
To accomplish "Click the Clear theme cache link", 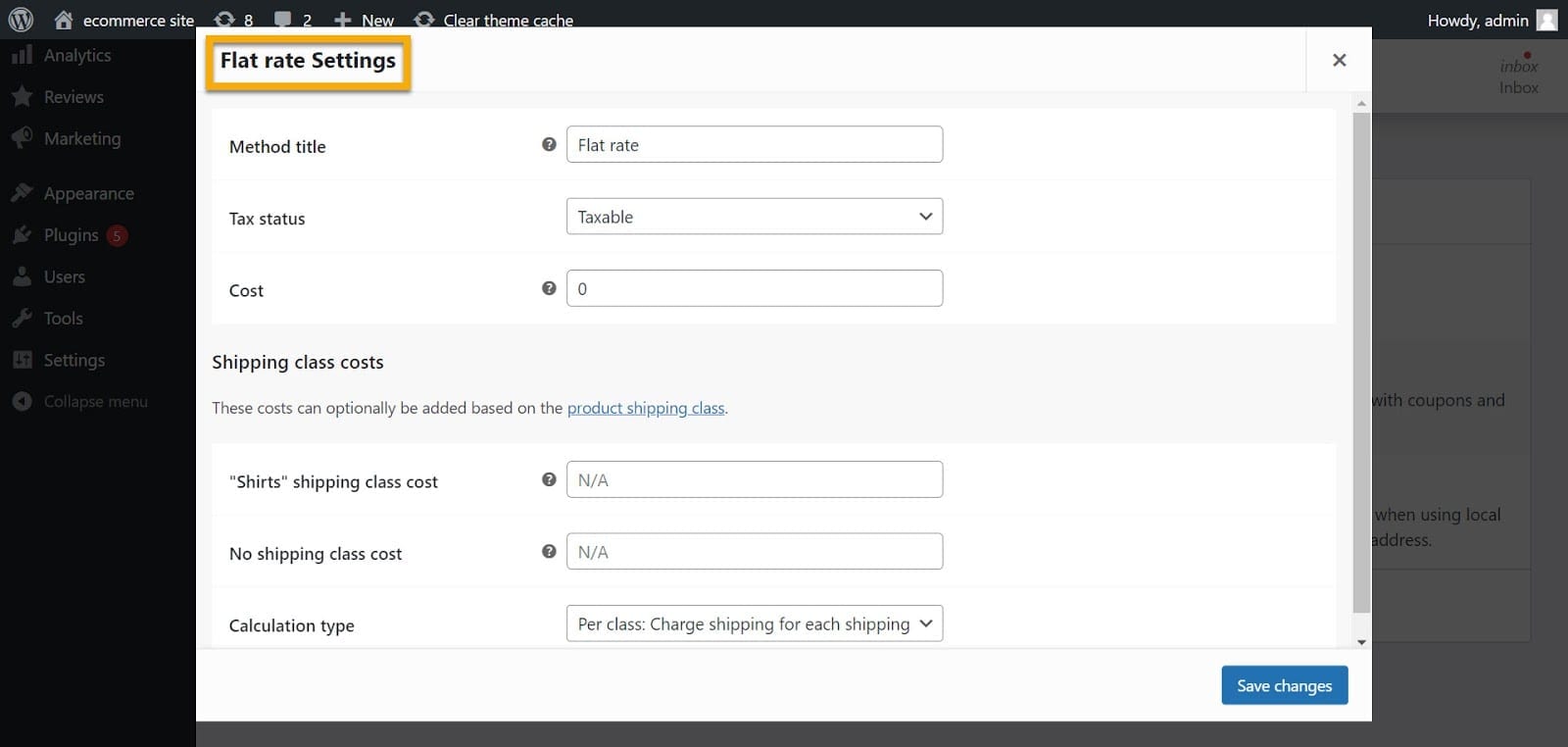I will [508, 21].
